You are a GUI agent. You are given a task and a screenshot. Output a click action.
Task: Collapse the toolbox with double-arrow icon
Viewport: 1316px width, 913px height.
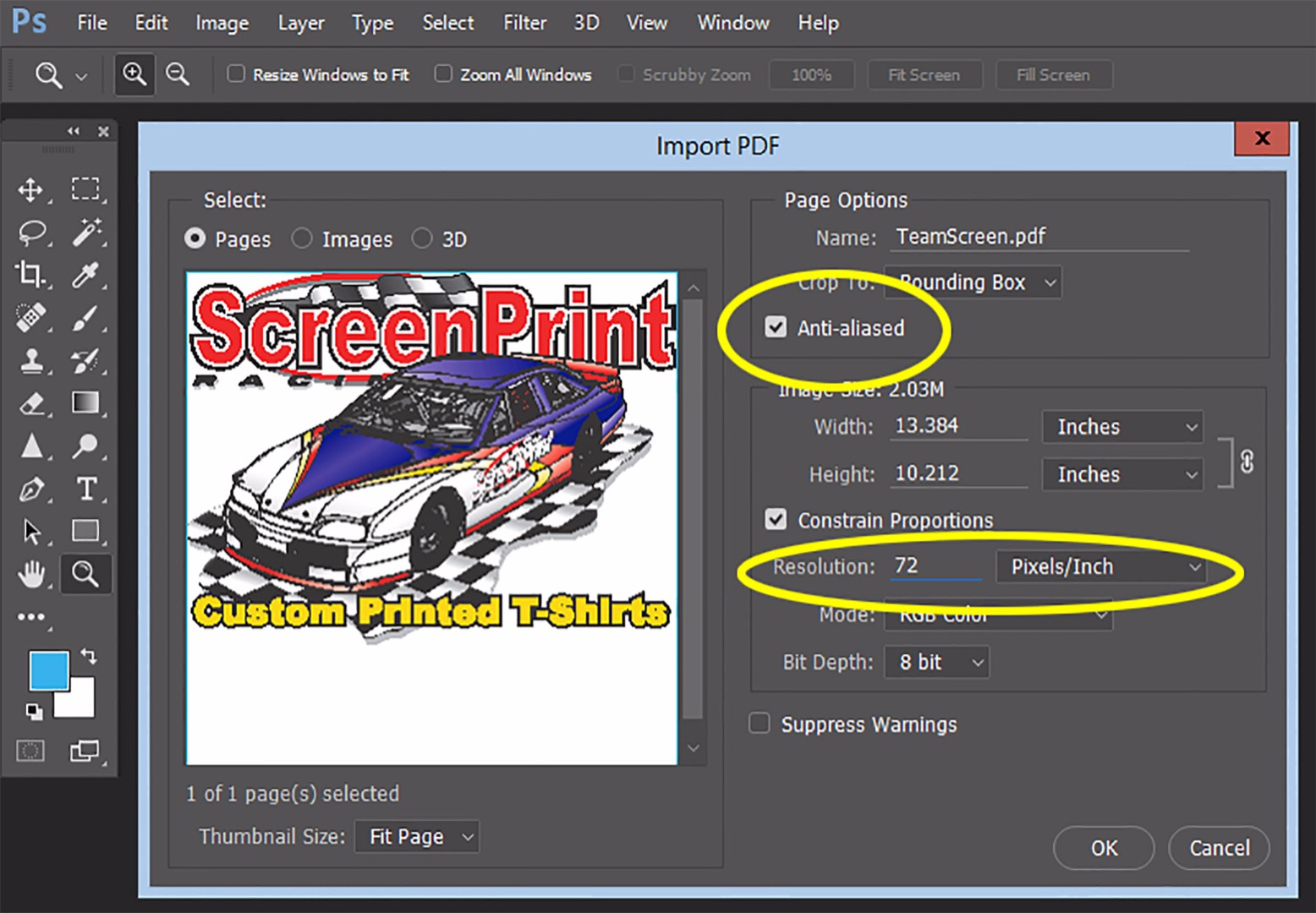click(x=74, y=131)
